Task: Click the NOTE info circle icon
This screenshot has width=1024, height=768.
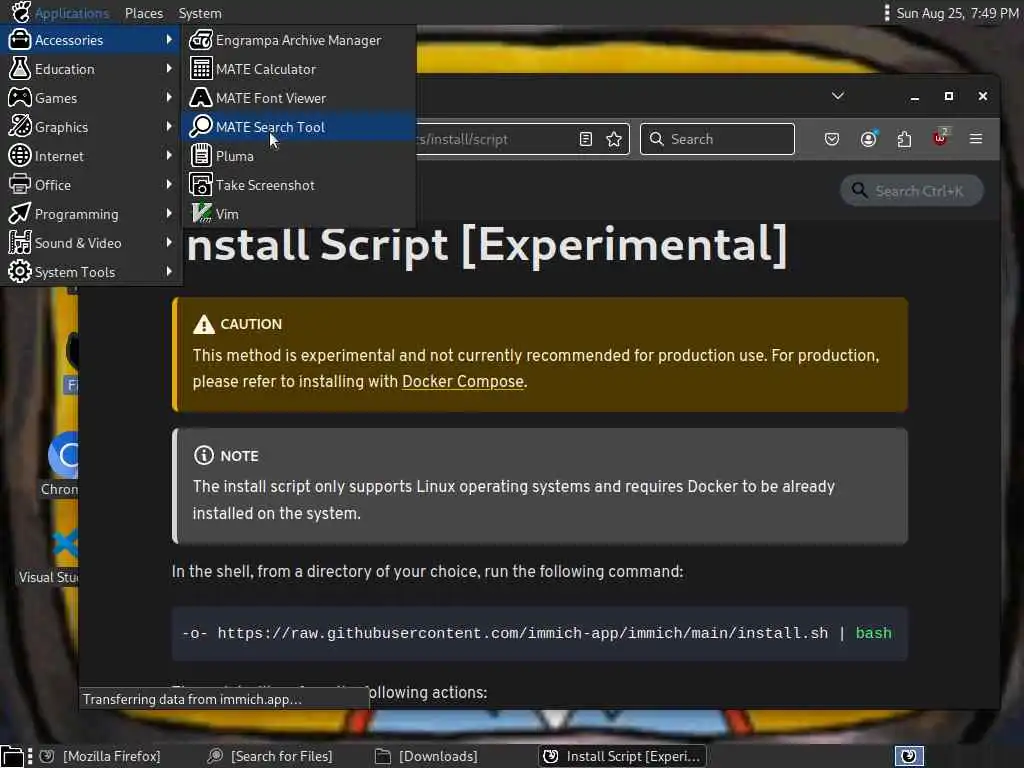Action: point(204,455)
